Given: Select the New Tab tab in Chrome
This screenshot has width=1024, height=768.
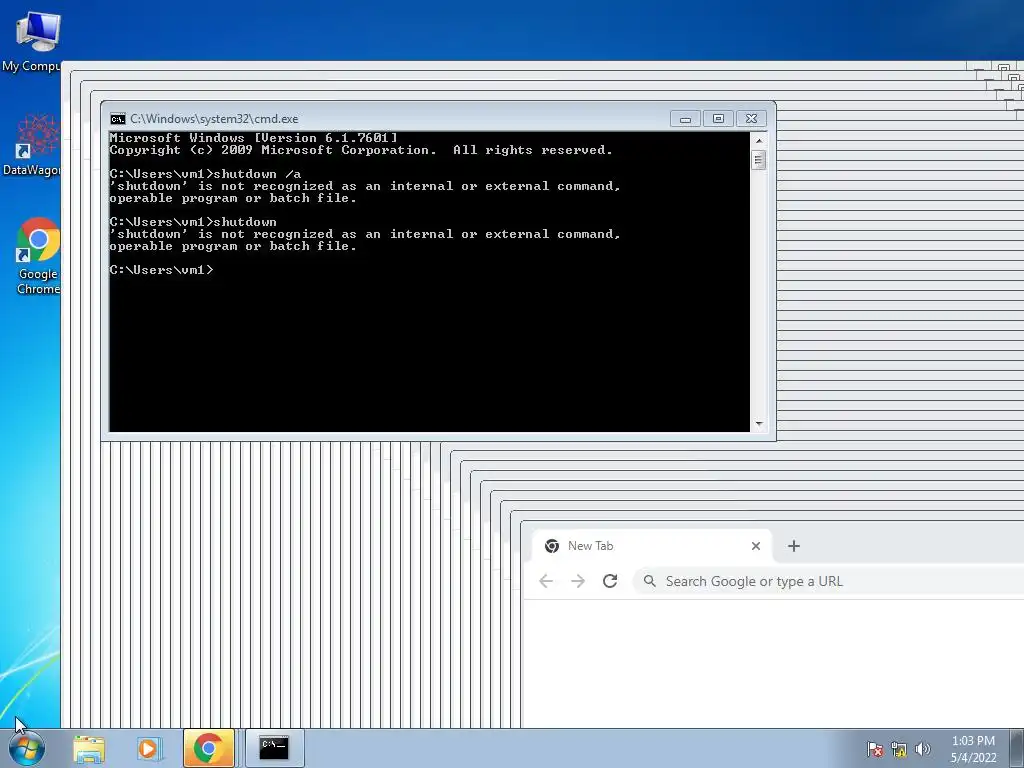Looking at the screenshot, I should (x=652, y=546).
